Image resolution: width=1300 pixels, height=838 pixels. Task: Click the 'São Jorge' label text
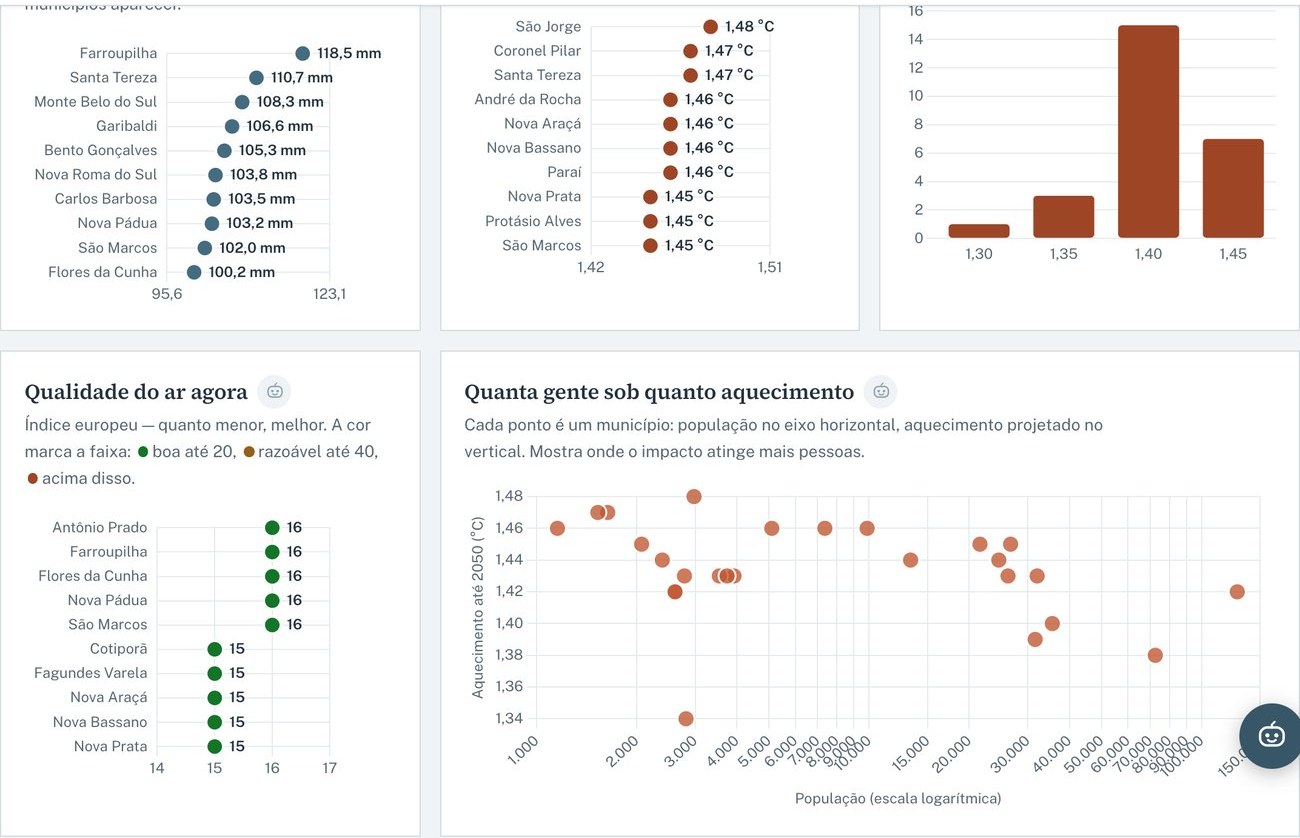click(x=548, y=27)
